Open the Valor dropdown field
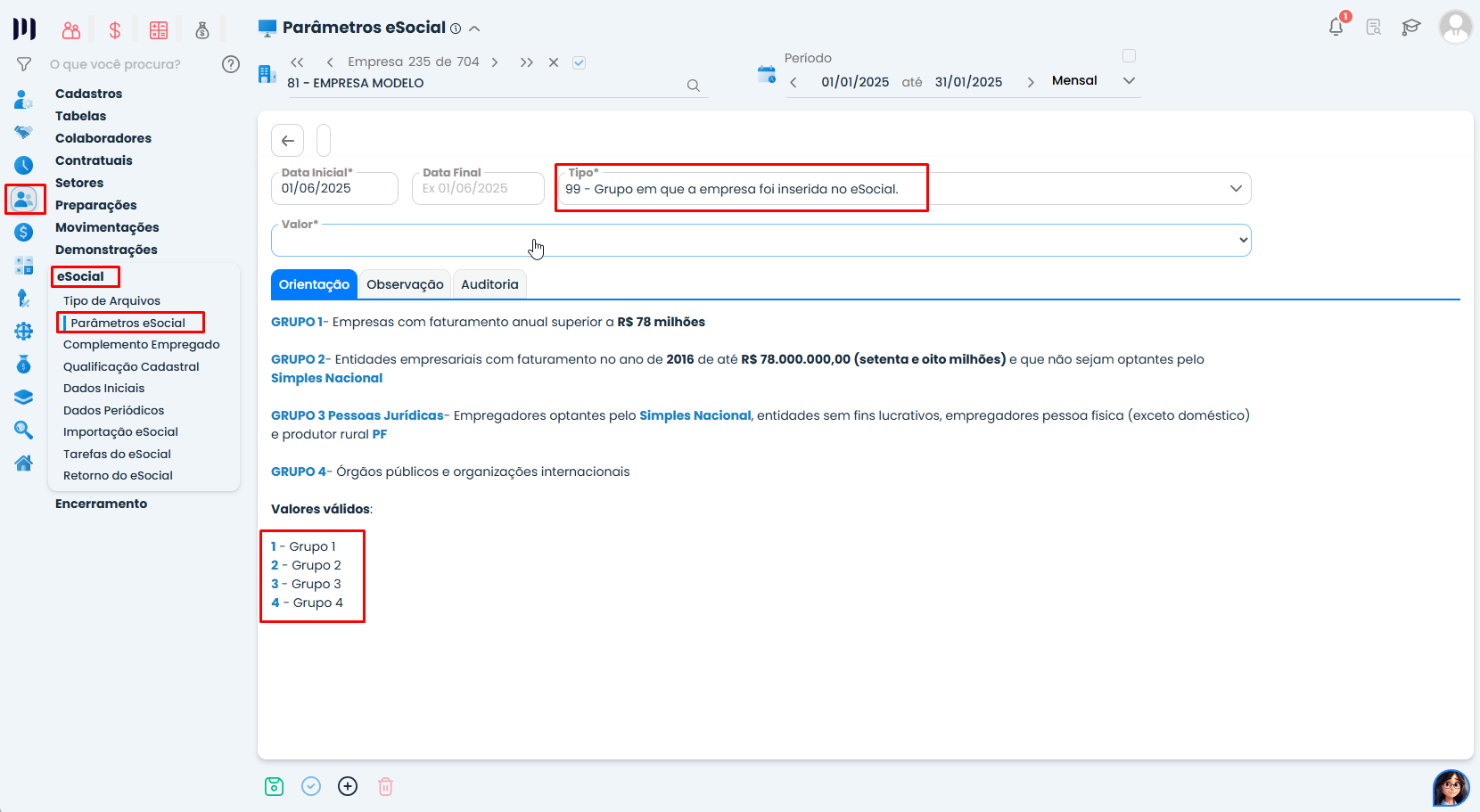Viewport: 1480px width, 812px height. pos(761,241)
